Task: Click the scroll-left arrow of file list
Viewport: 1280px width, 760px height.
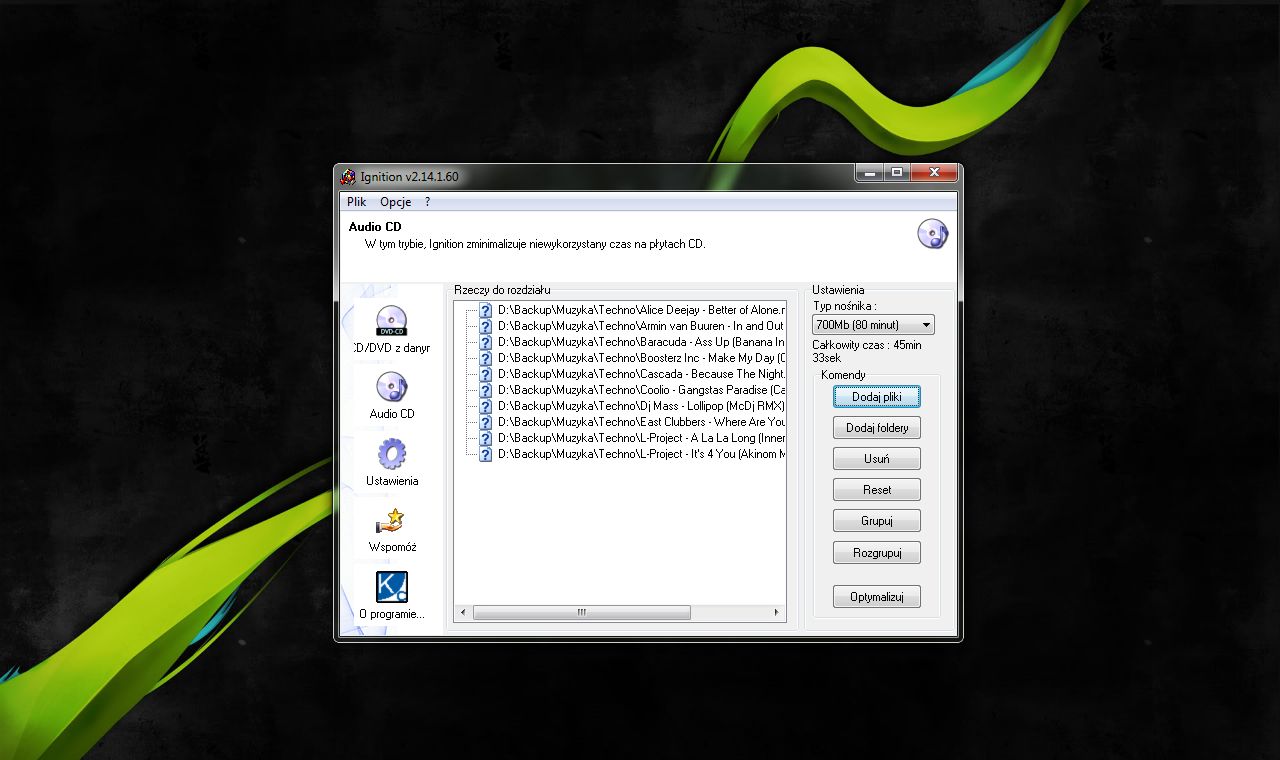Action: pyautogui.click(x=462, y=612)
